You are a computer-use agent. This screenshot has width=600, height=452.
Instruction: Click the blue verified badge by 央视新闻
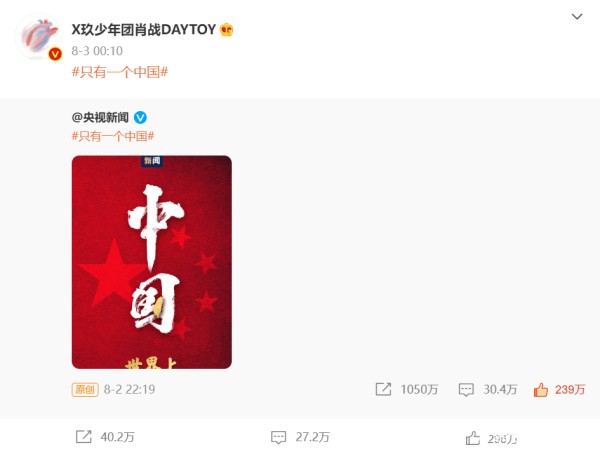click(x=140, y=117)
